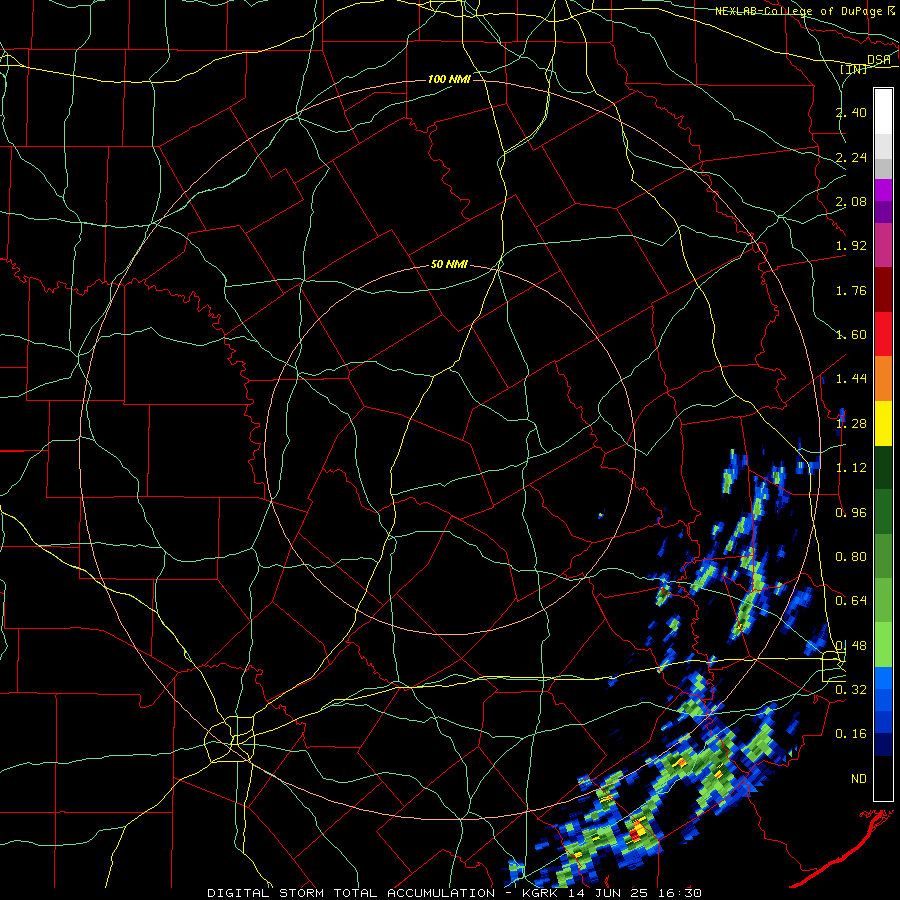Select the 2.08 scale value

click(851, 201)
